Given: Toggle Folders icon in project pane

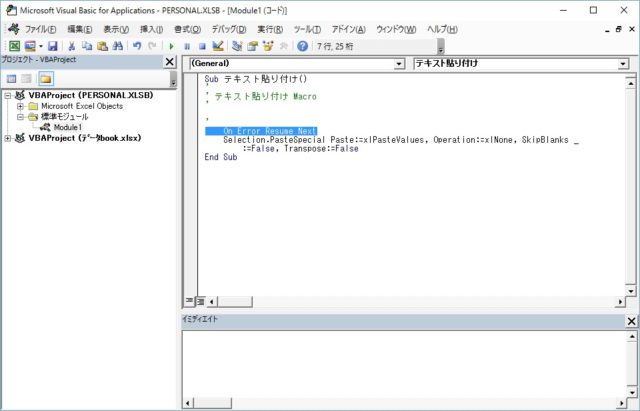Looking at the screenshot, I should [46, 78].
